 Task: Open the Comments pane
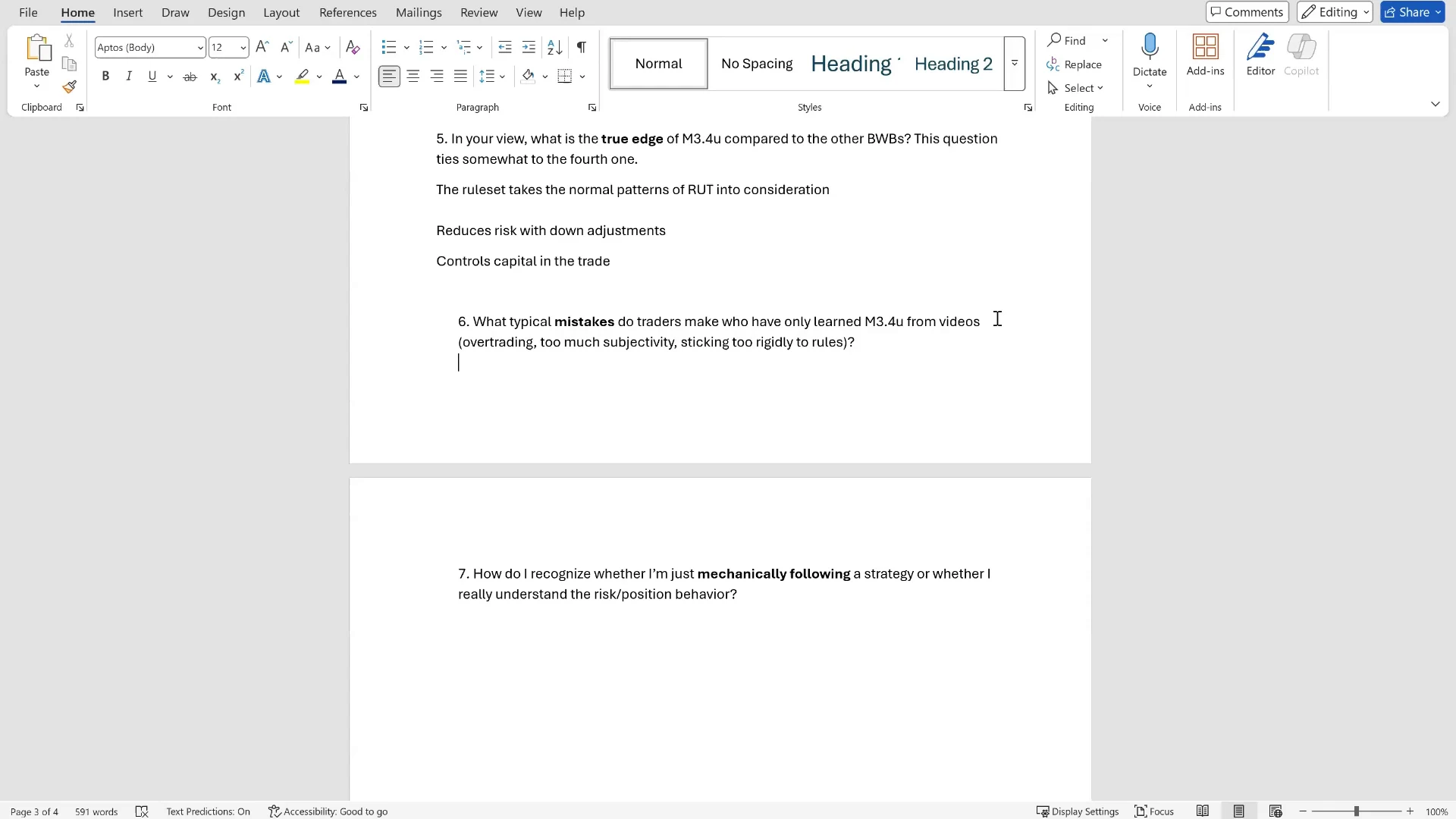1247,12
